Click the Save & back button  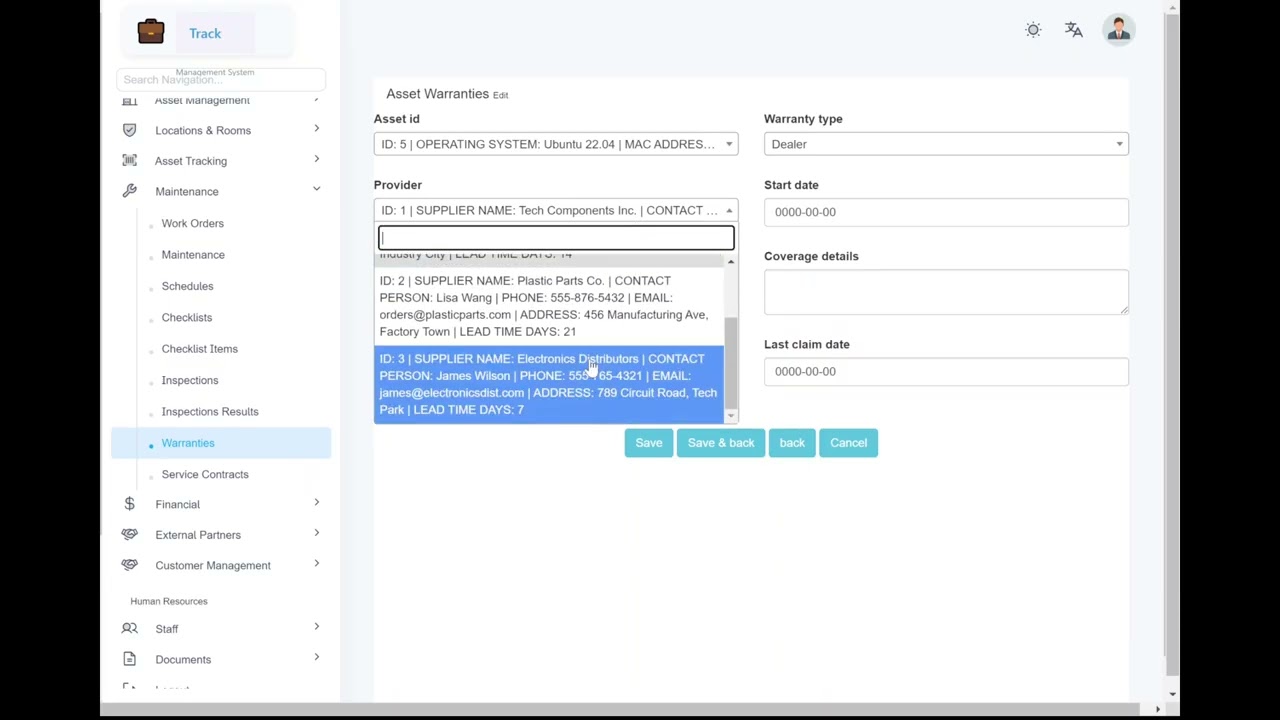[x=721, y=443]
